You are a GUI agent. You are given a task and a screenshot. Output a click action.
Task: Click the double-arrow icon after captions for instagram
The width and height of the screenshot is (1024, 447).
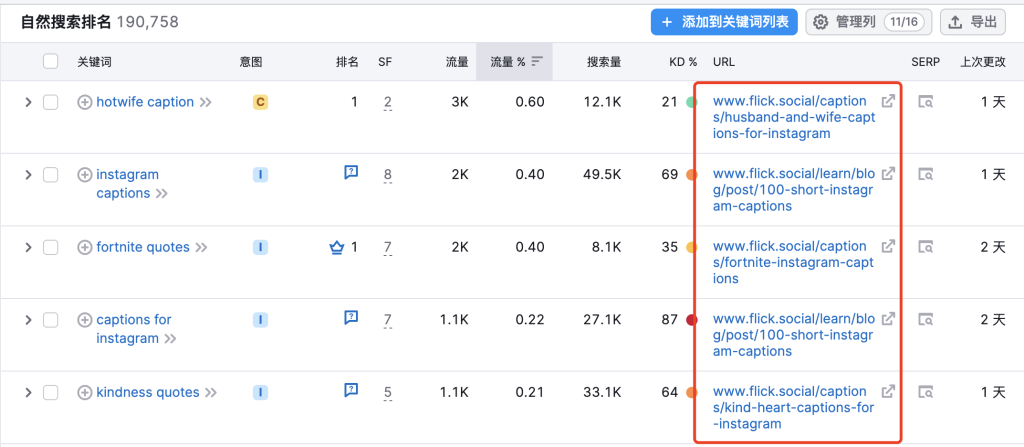170,339
